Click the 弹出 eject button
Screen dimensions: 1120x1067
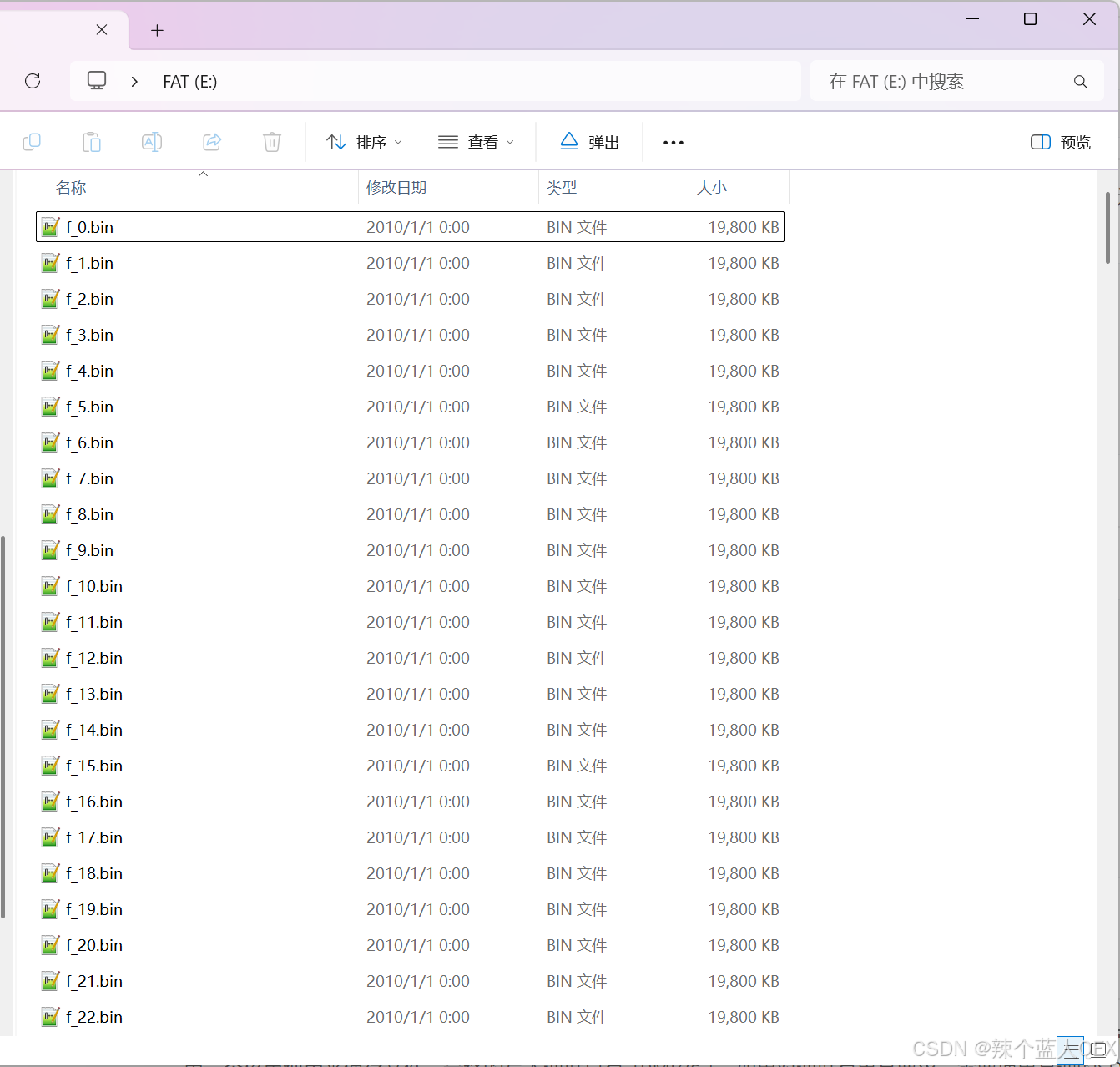[589, 142]
